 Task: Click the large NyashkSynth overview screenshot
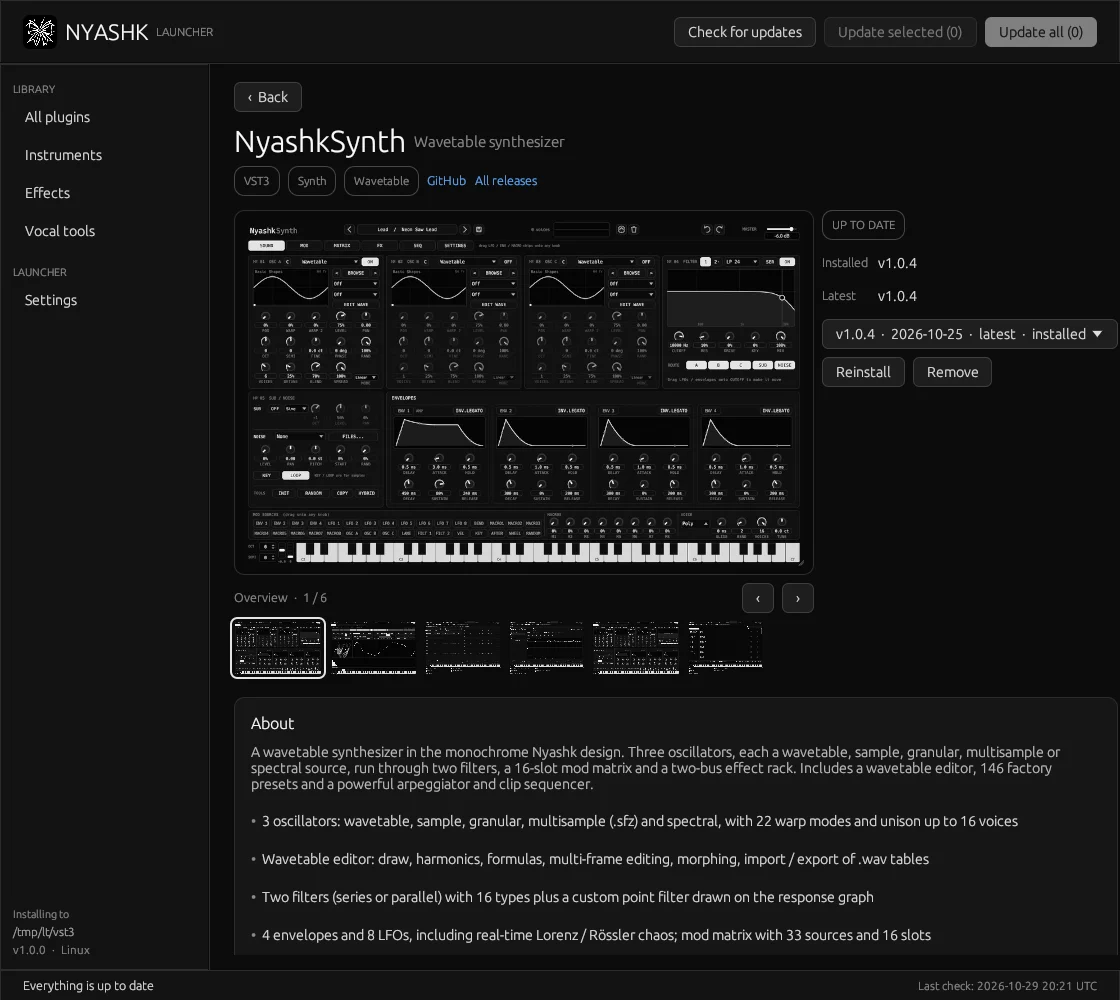pyautogui.click(x=524, y=392)
